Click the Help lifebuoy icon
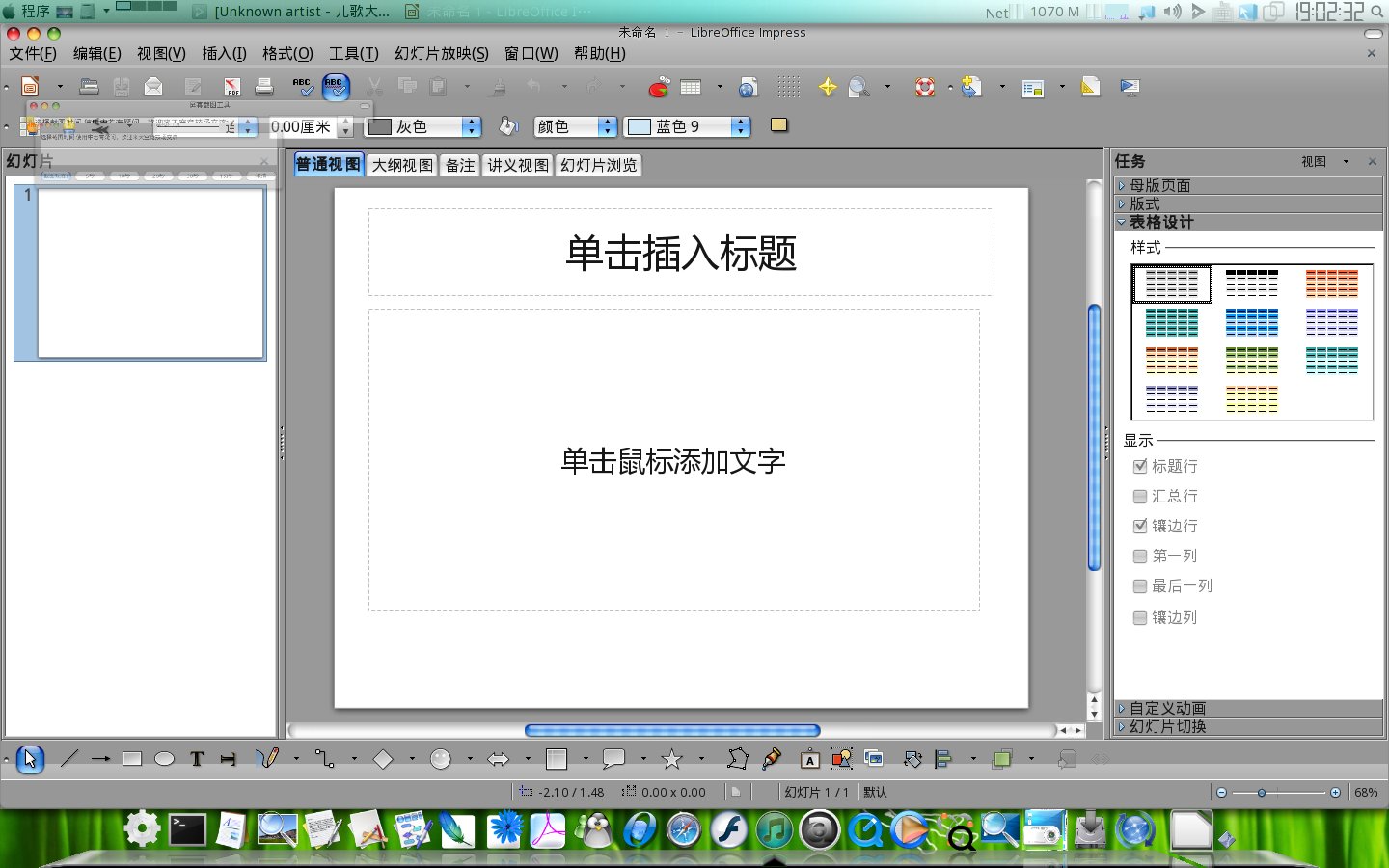Viewport: 1389px width, 868px height. (925, 87)
